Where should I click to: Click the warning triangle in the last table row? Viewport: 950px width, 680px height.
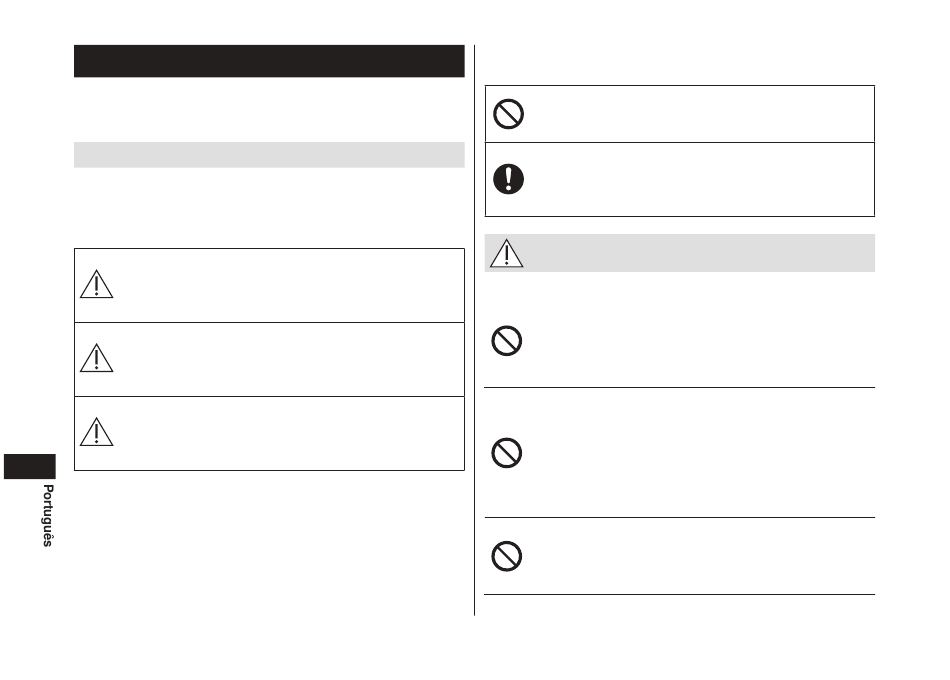(96, 432)
